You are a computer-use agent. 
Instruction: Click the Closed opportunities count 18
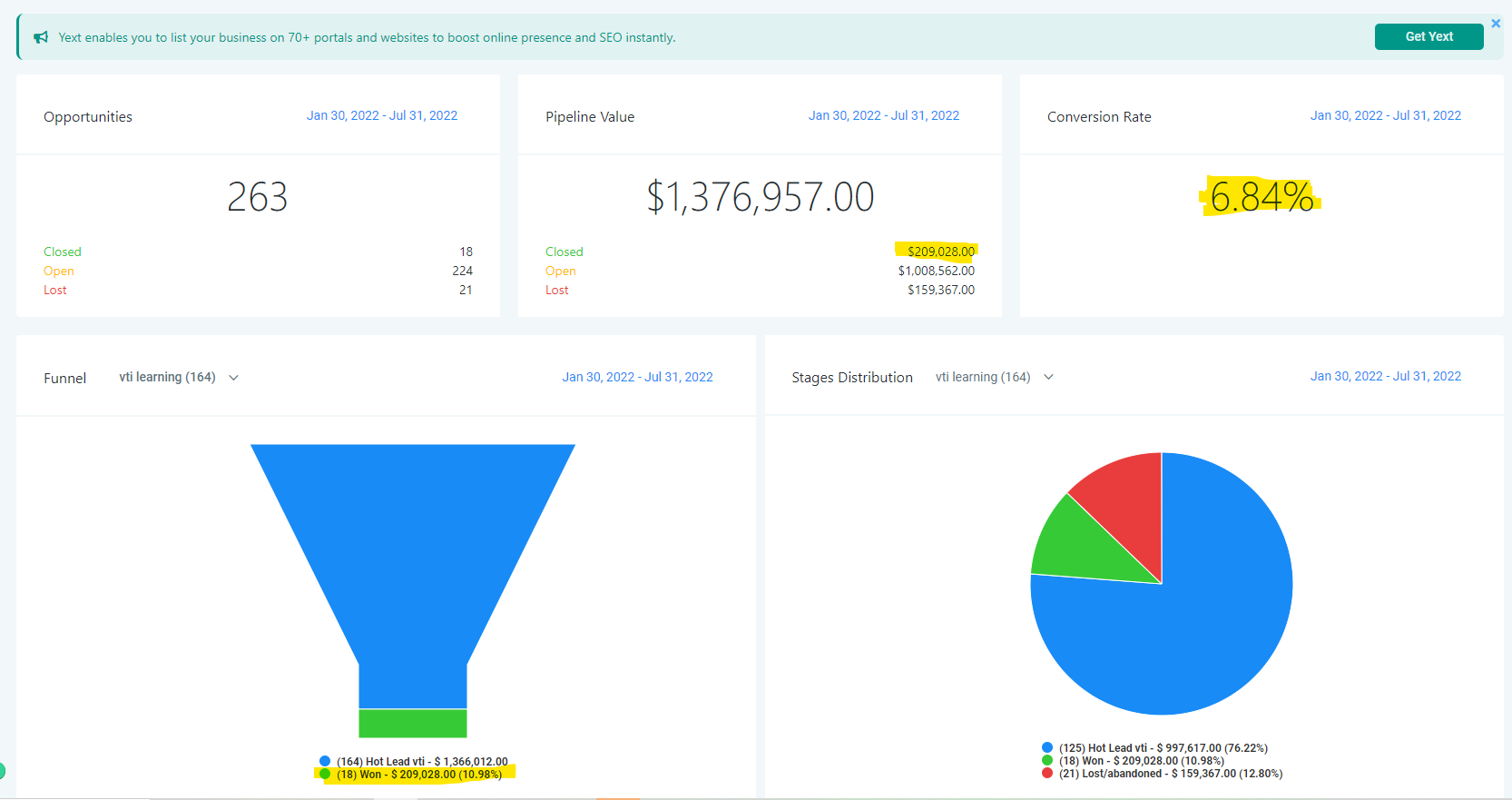coord(466,252)
